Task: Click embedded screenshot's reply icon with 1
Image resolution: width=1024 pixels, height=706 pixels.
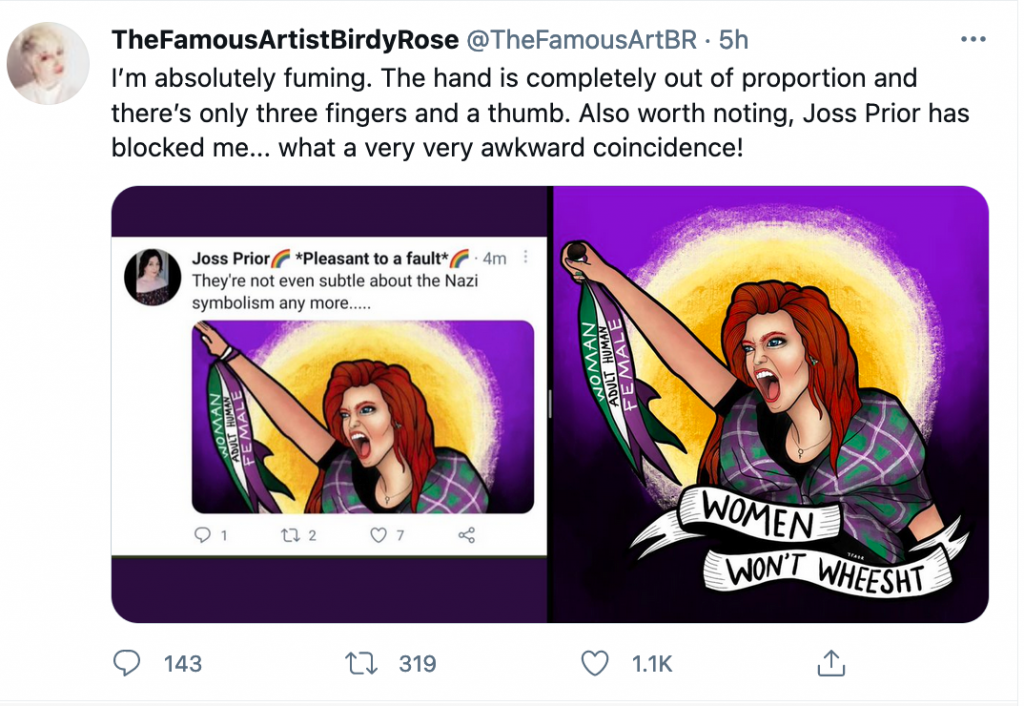Action: 201,536
